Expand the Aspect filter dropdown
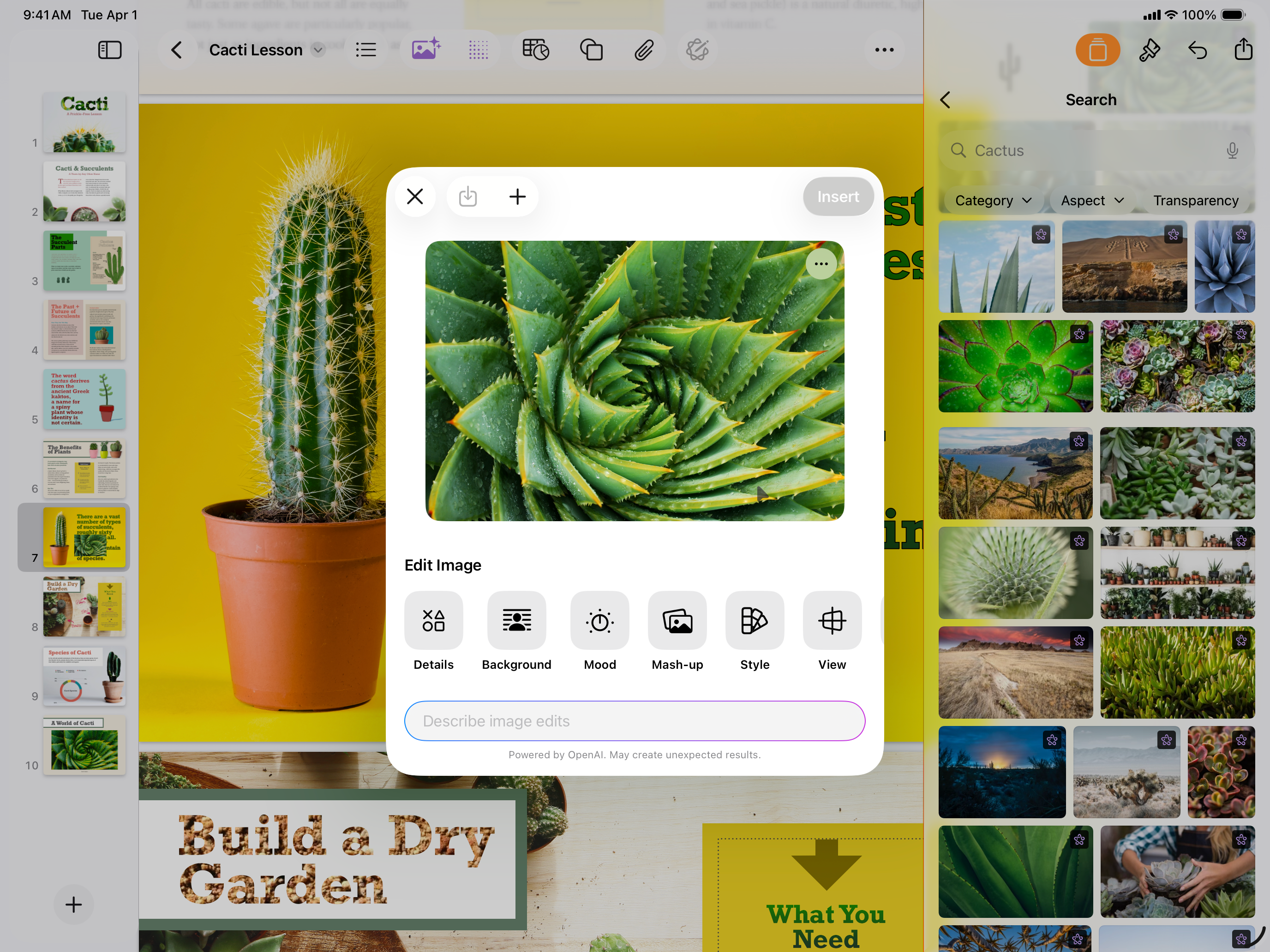1270x952 pixels. (x=1091, y=200)
